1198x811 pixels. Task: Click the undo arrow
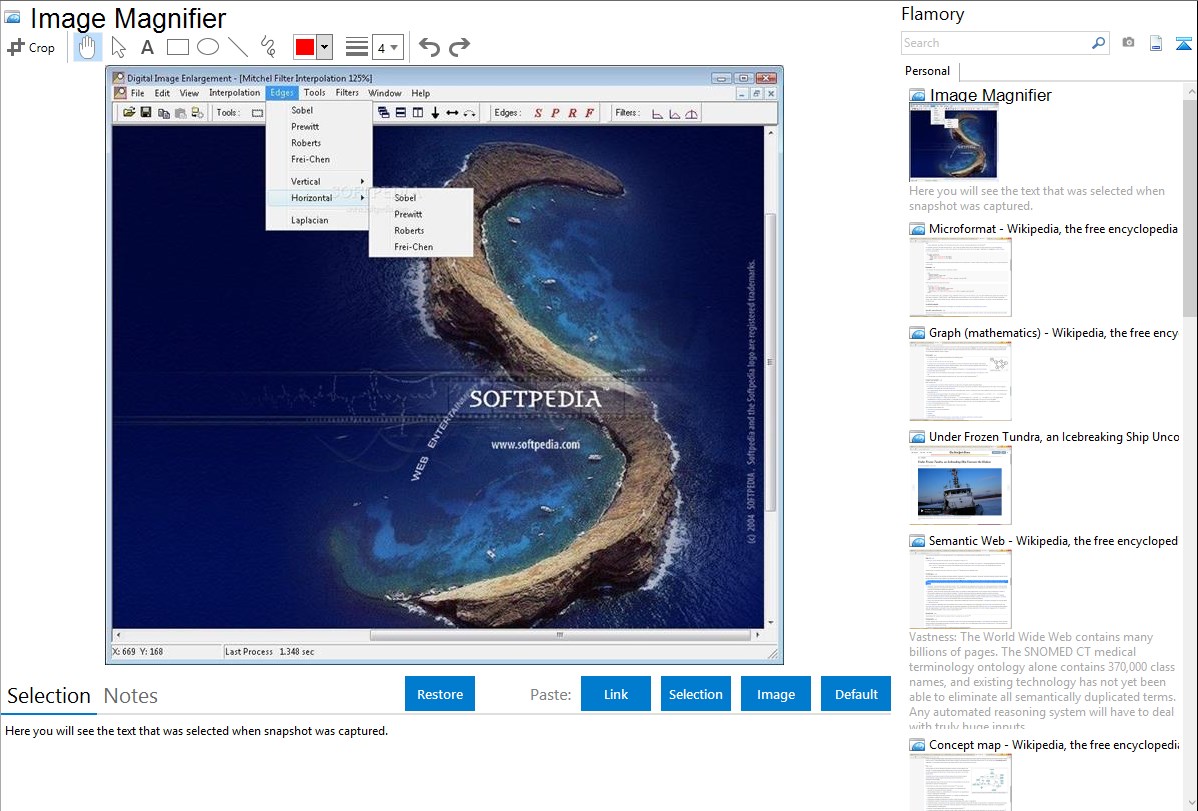coord(429,47)
